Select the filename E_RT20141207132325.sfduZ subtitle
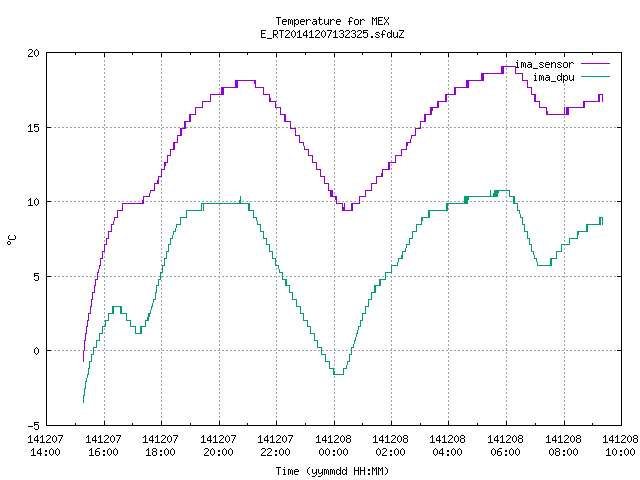Screen dimensions: 640x480 (332, 34)
